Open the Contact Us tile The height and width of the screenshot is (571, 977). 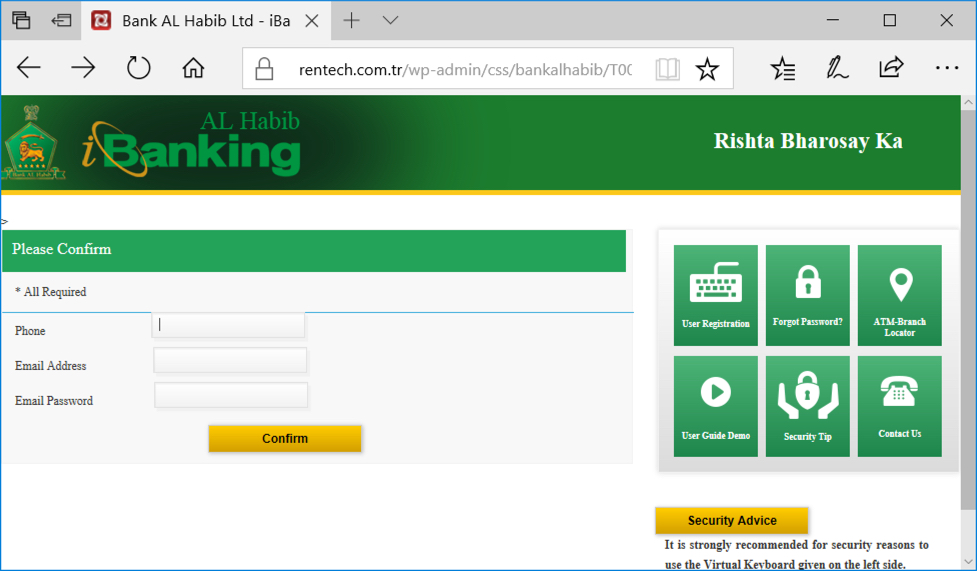pos(900,406)
